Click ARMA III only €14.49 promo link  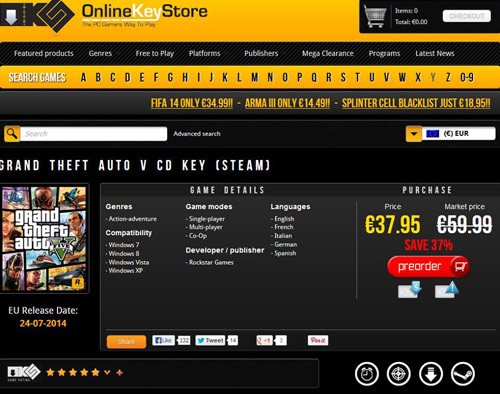[x=287, y=103]
